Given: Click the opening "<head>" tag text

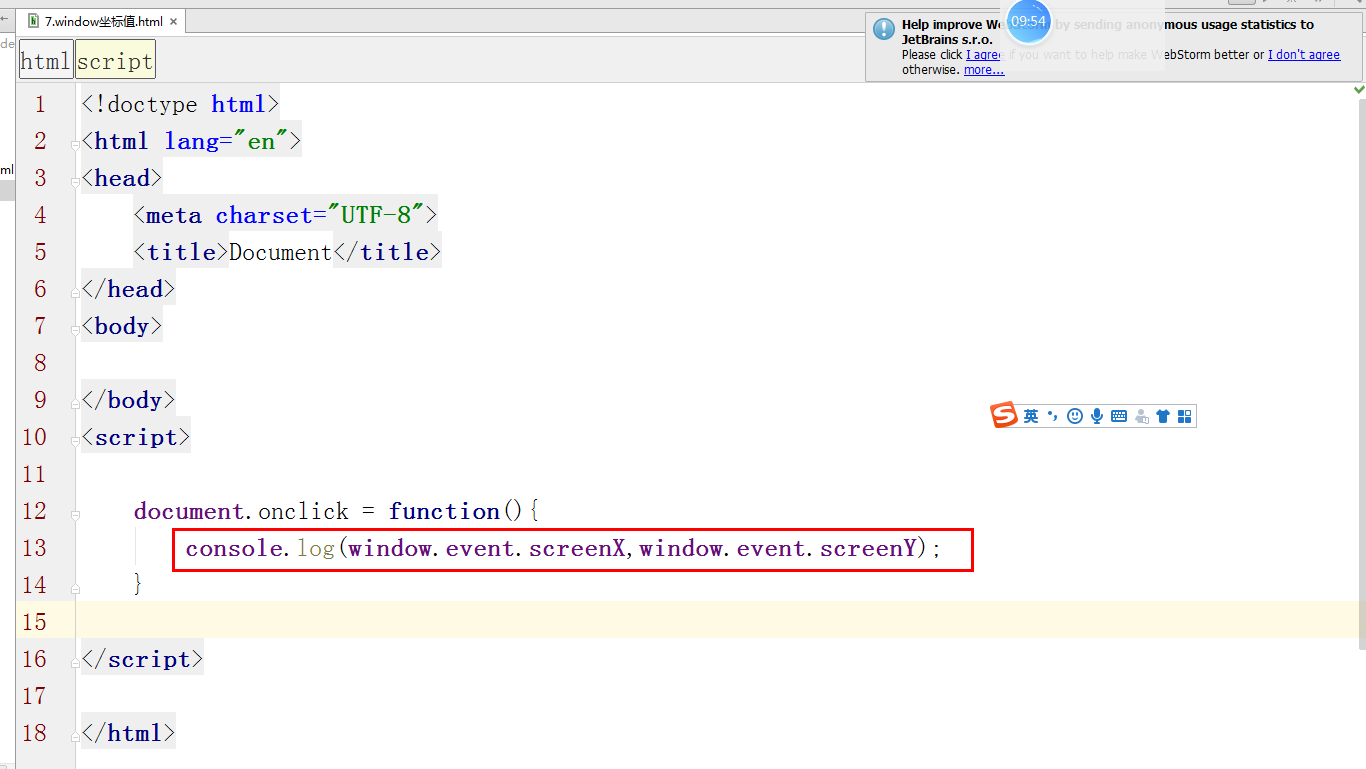Looking at the screenshot, I should (122, 178).
